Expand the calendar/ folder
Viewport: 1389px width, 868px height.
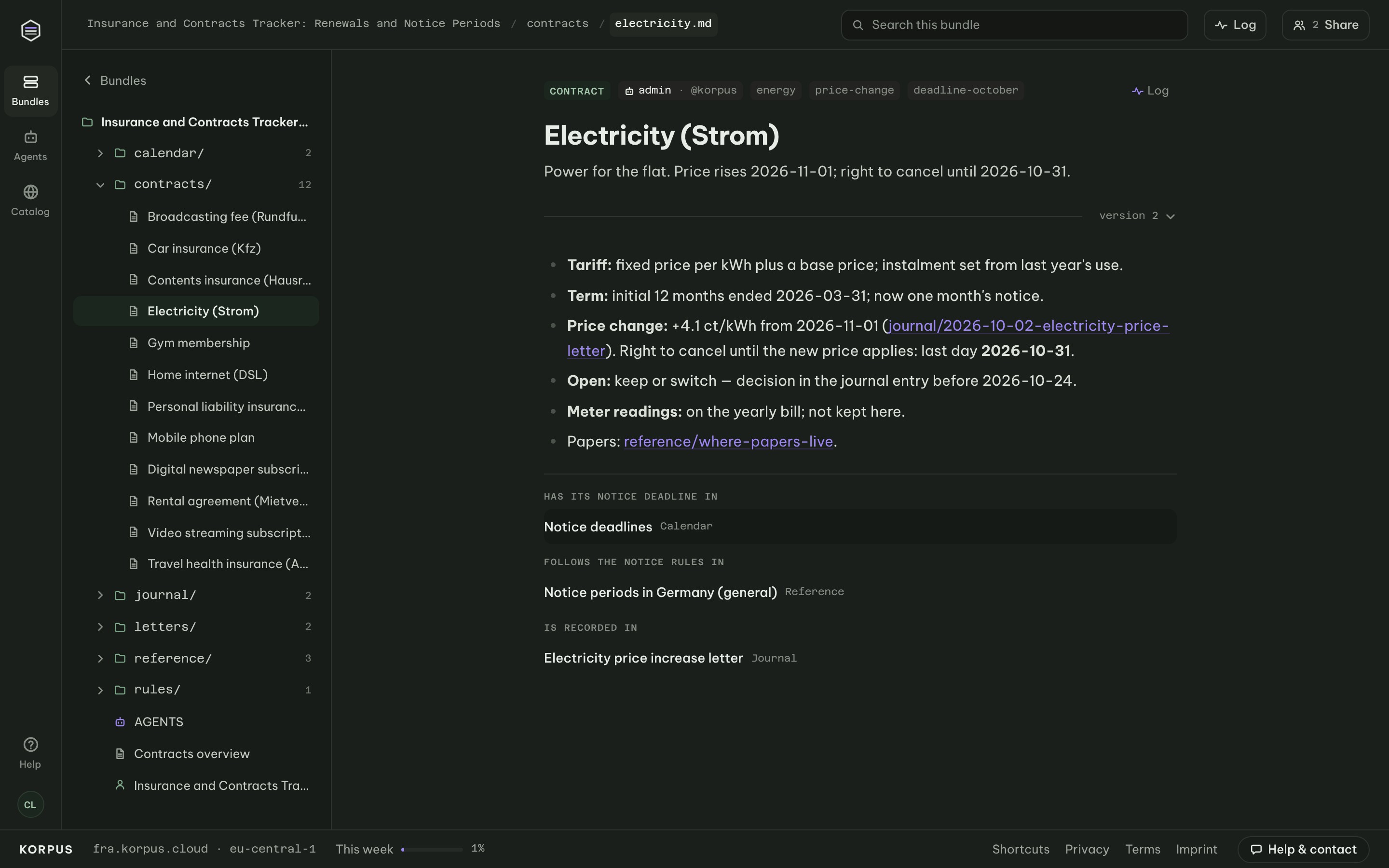coord(196,153)
